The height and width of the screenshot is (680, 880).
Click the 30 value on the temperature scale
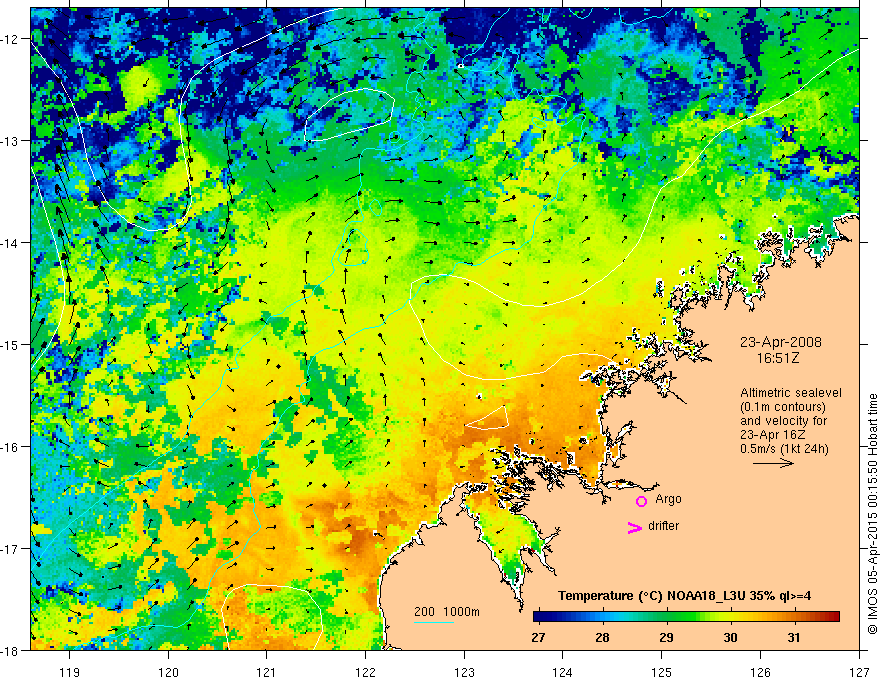click(x=730, y=637)
